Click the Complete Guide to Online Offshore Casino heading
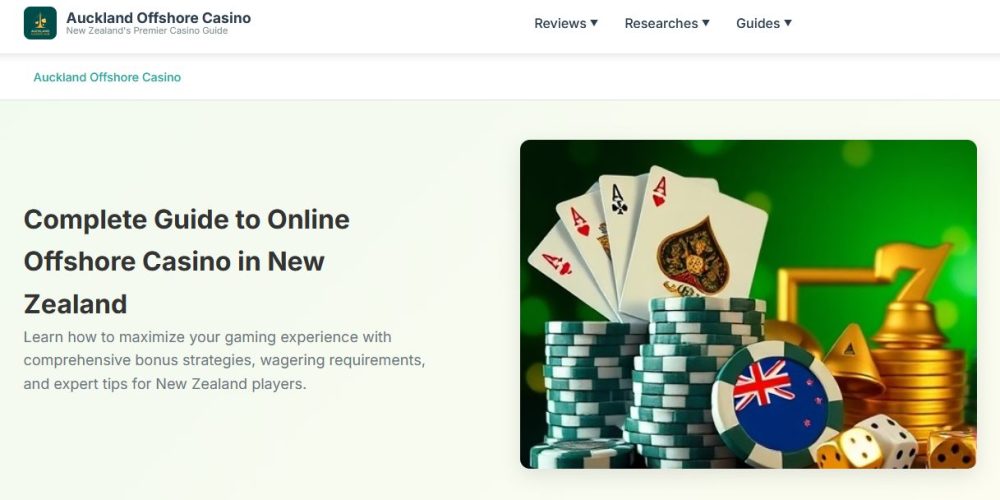The image size is (1000, 500). (187, 261)
